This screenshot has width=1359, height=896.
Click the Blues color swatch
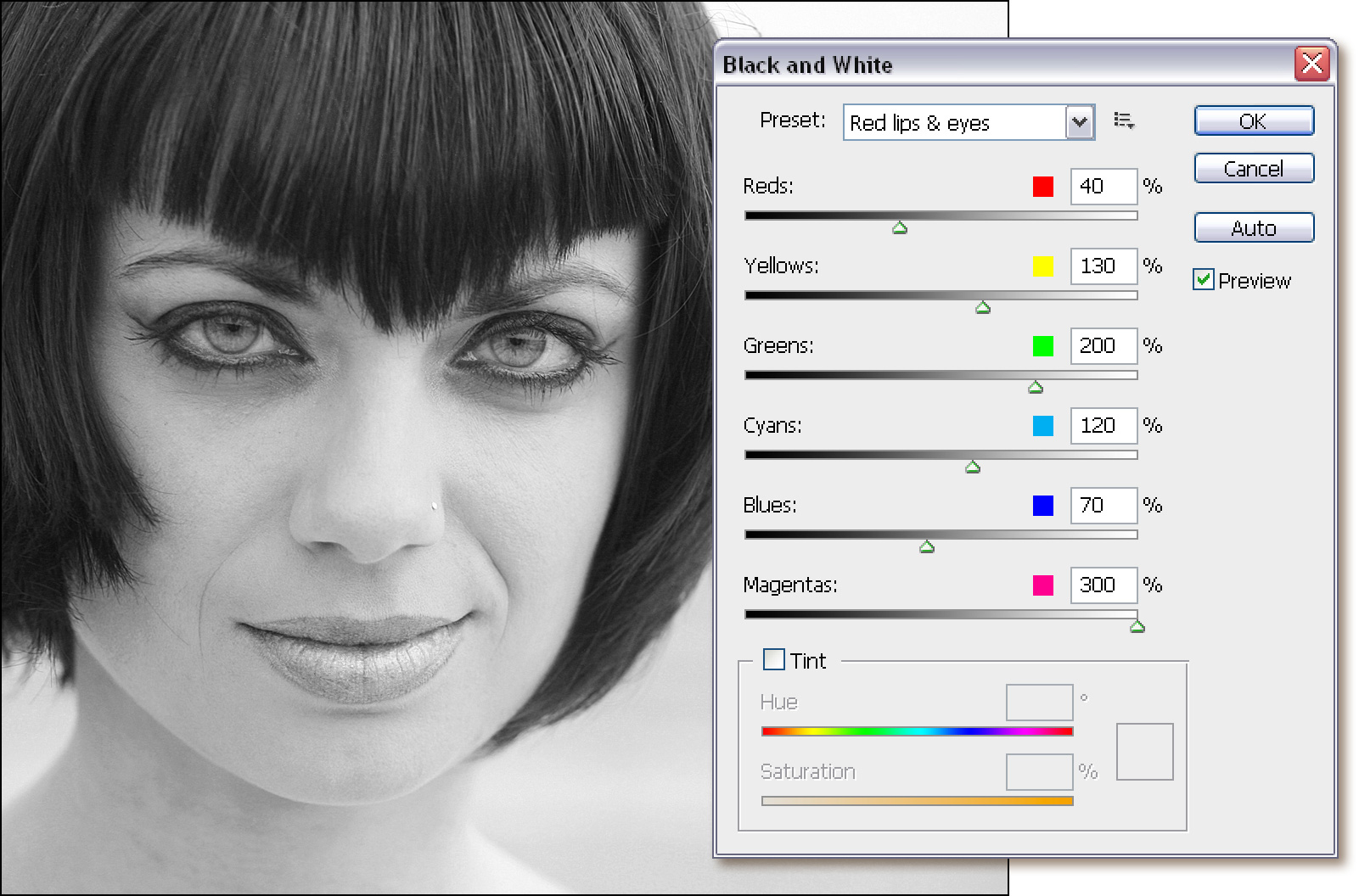tap(1042, 506)
